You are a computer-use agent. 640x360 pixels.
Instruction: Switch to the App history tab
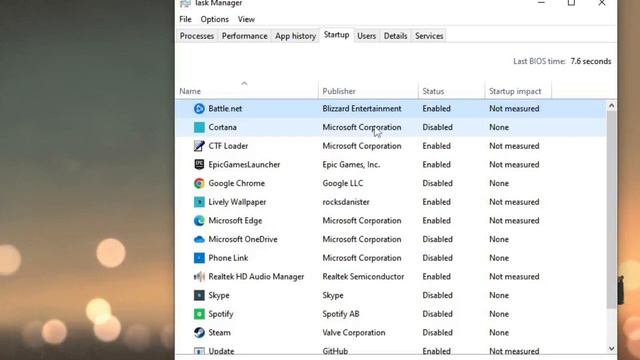296,36
